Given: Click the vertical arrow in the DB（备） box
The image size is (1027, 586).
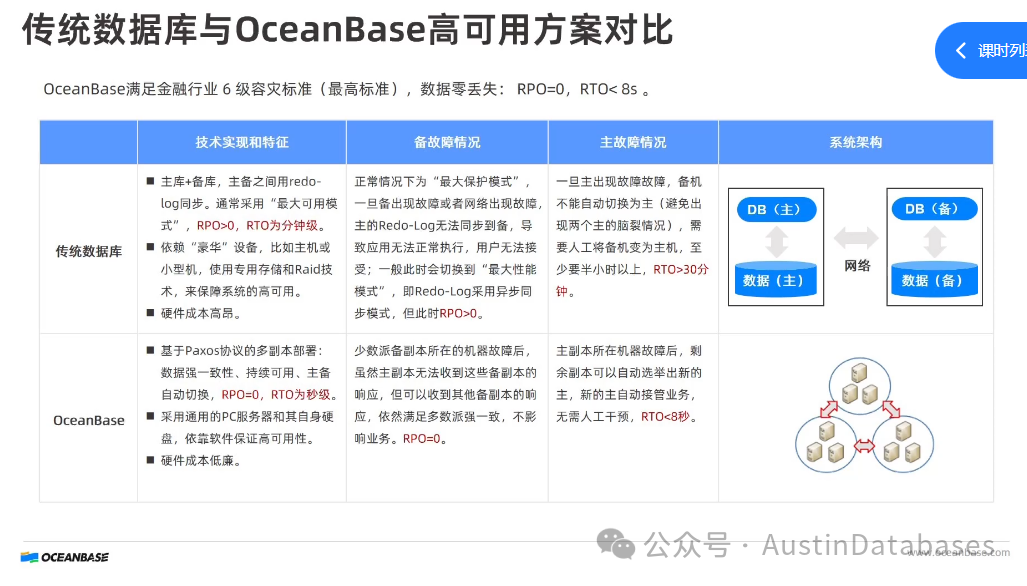Looking at the screenshot, I should [x=935, y=242].
